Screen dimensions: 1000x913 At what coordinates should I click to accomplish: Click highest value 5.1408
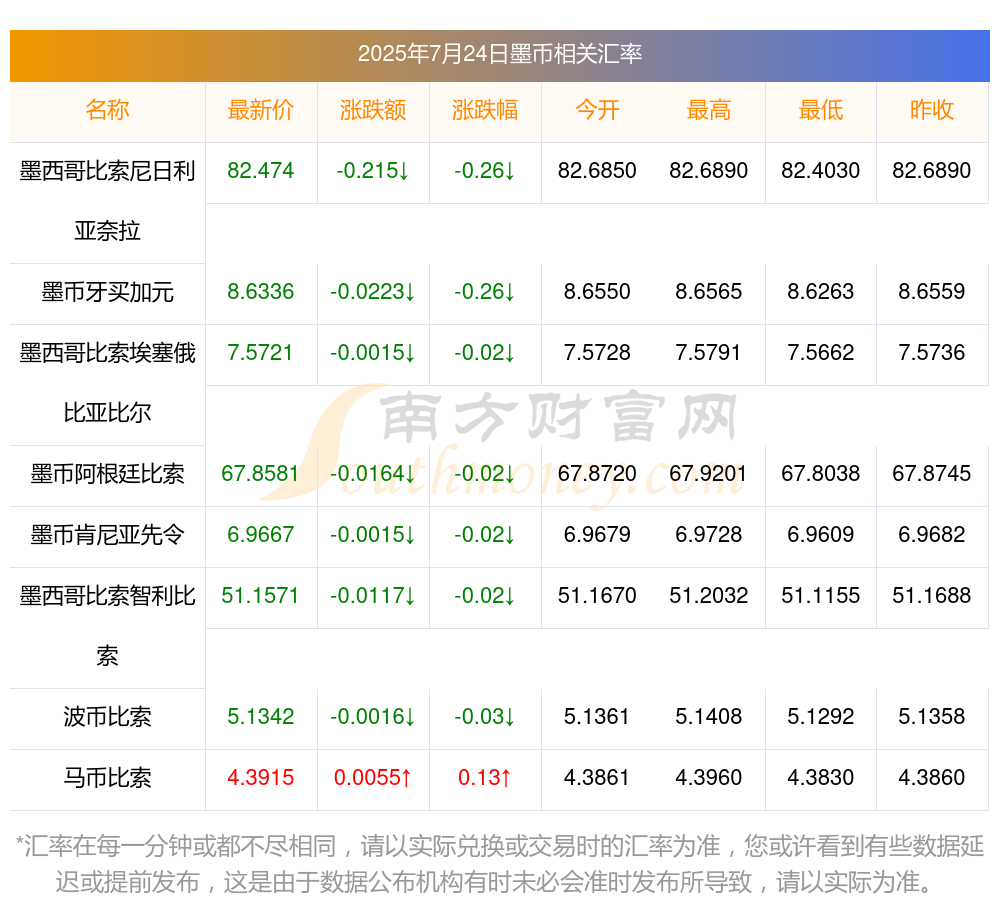coord(709,717)
